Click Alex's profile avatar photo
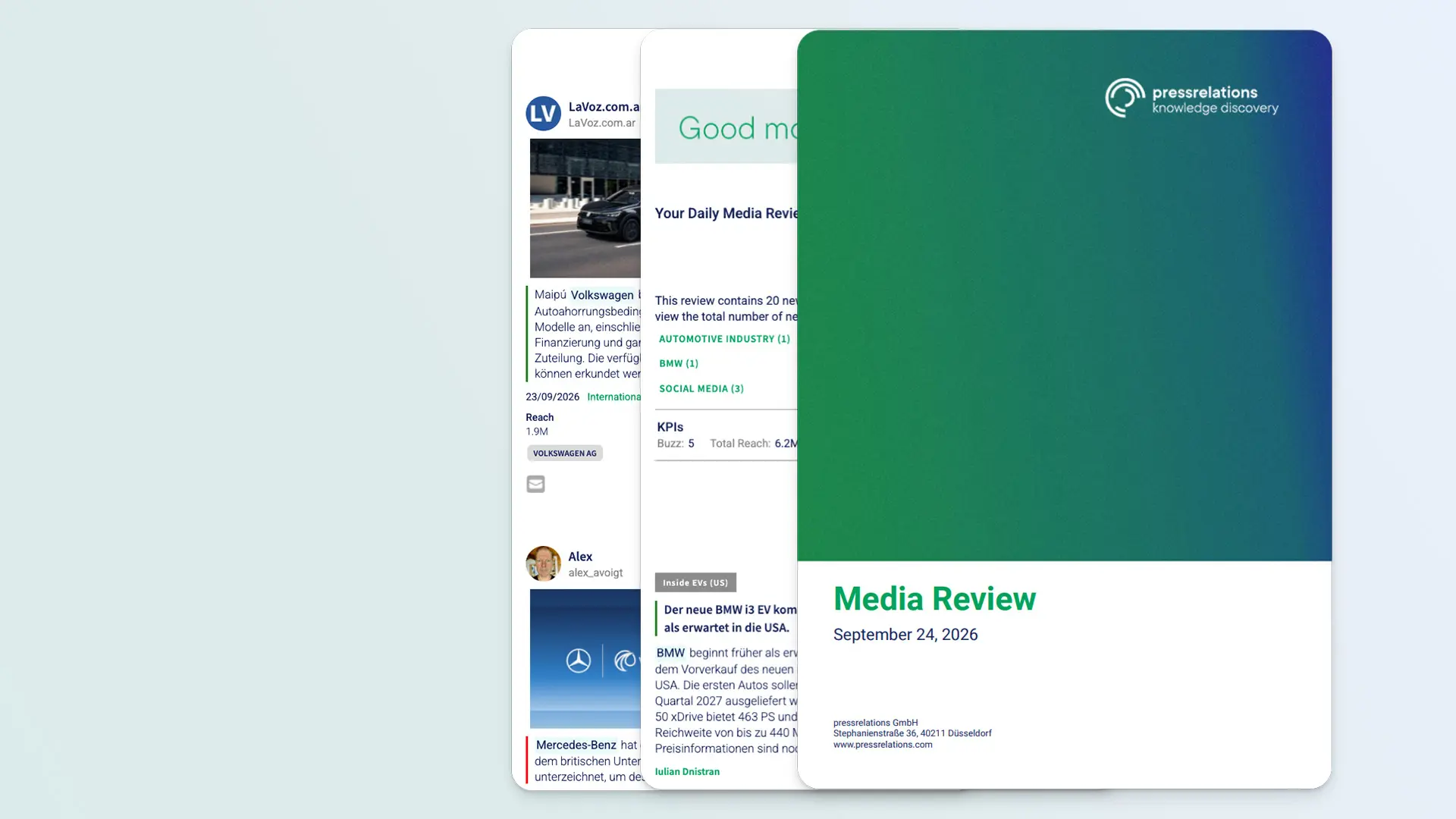This screenshot has width=1456, height=819. coord(543,563)
